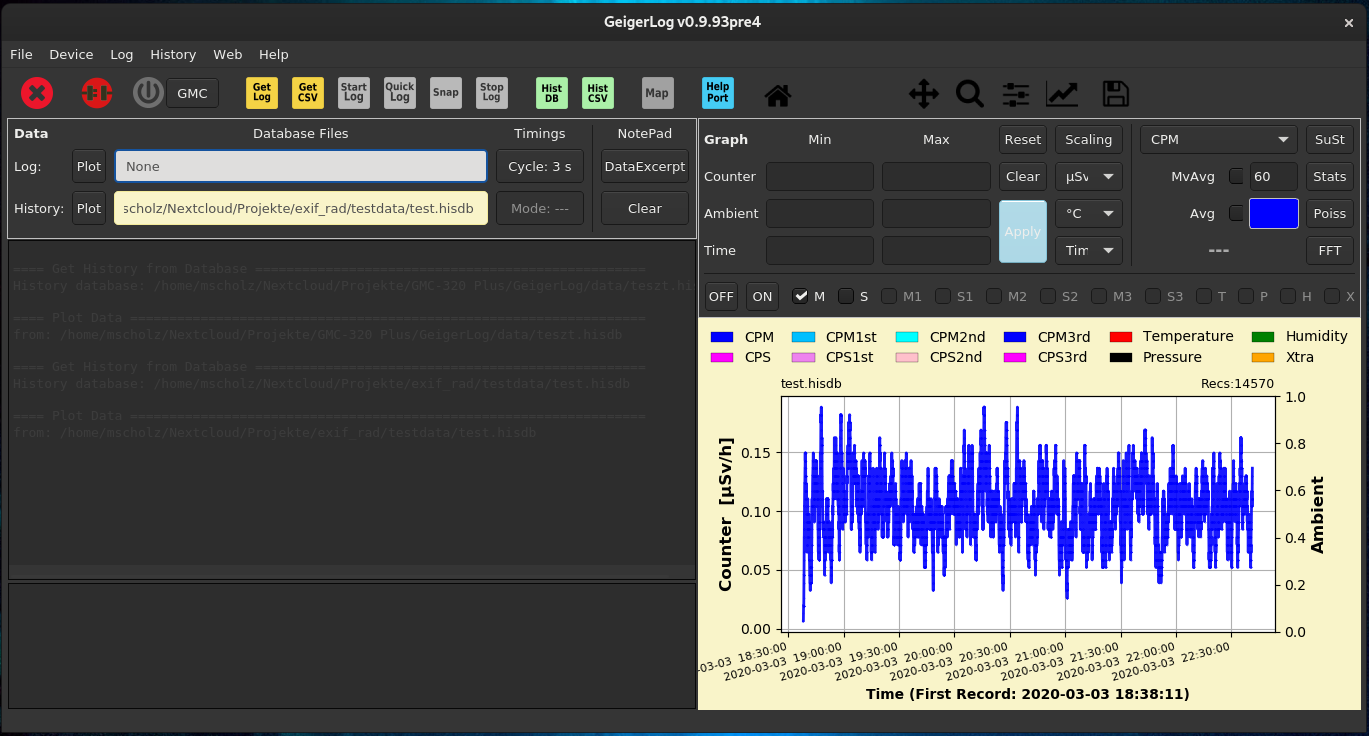Save the figure with floppy disk icon
The width and height of the screenshot is (1369, 736).
click(x=1115, y=94)
